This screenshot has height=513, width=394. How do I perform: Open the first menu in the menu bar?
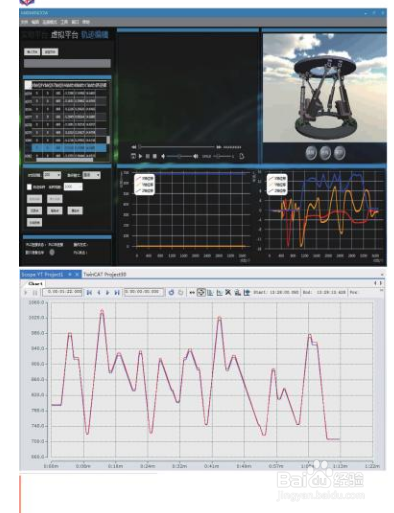[24, 22]
